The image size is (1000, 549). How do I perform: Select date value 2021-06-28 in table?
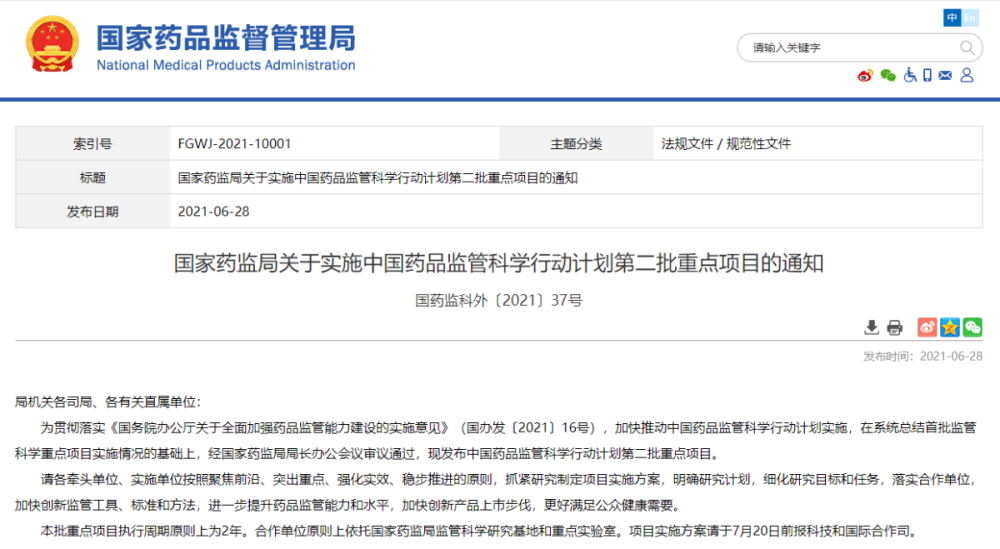(213, 211)
